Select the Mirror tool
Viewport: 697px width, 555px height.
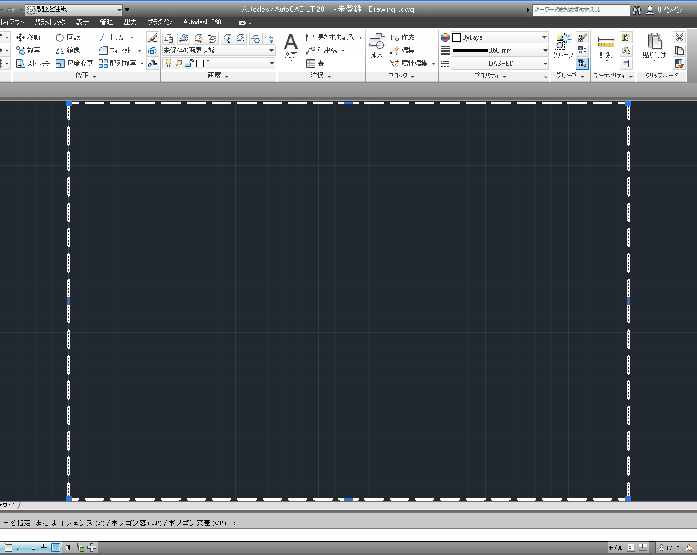68,50
